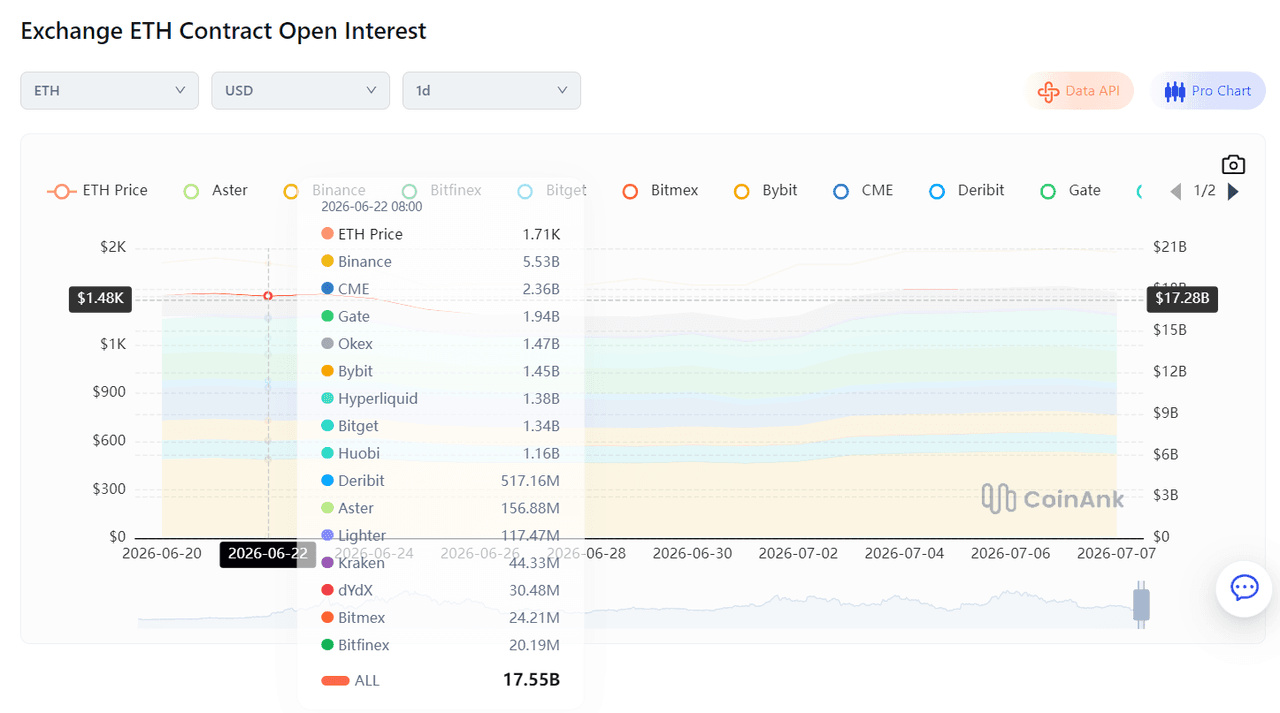The width and height of the screenshot is (1280, 713).
Task: Toggle the ETH Price legend series
Action: [97, 190]
